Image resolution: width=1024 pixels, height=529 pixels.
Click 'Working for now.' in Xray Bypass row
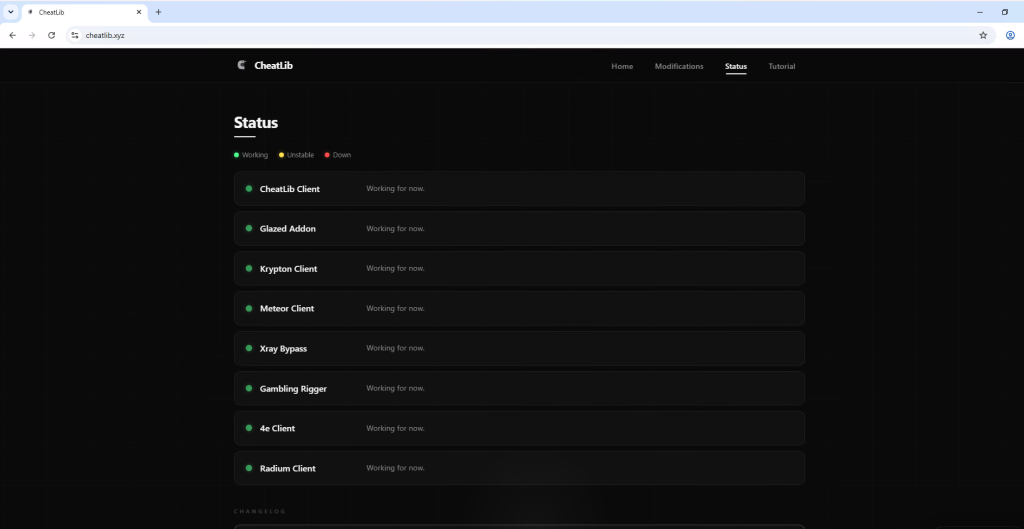click(395, 348)
